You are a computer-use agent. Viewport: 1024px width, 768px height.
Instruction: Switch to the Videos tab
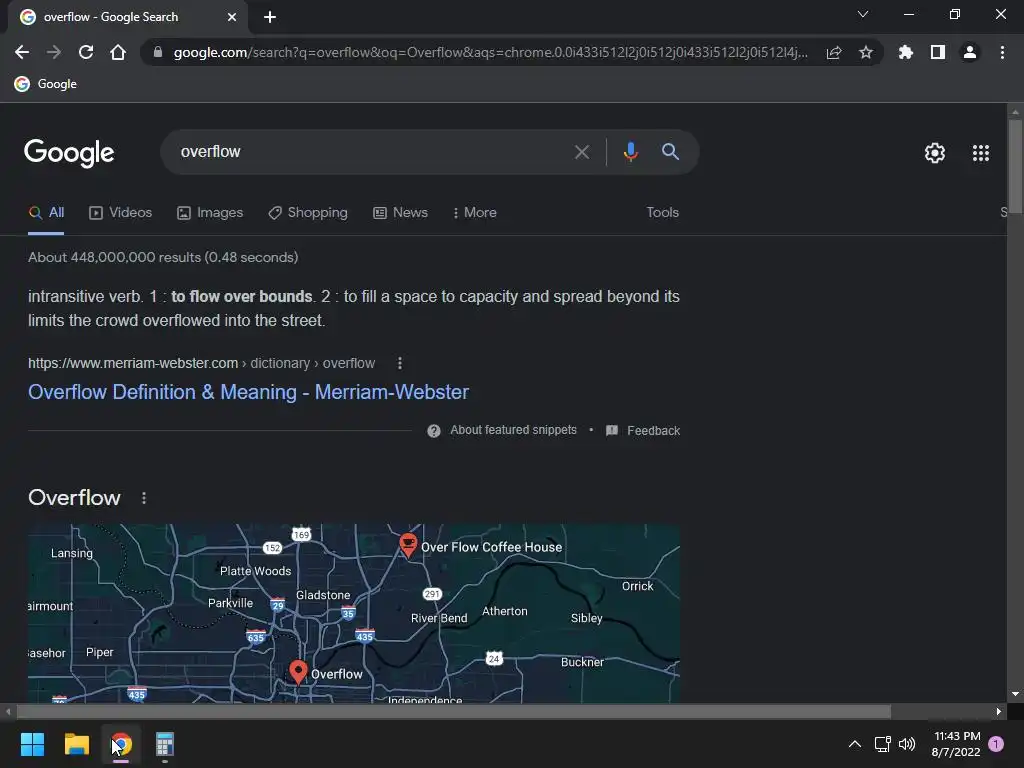[x=121, y=213]
